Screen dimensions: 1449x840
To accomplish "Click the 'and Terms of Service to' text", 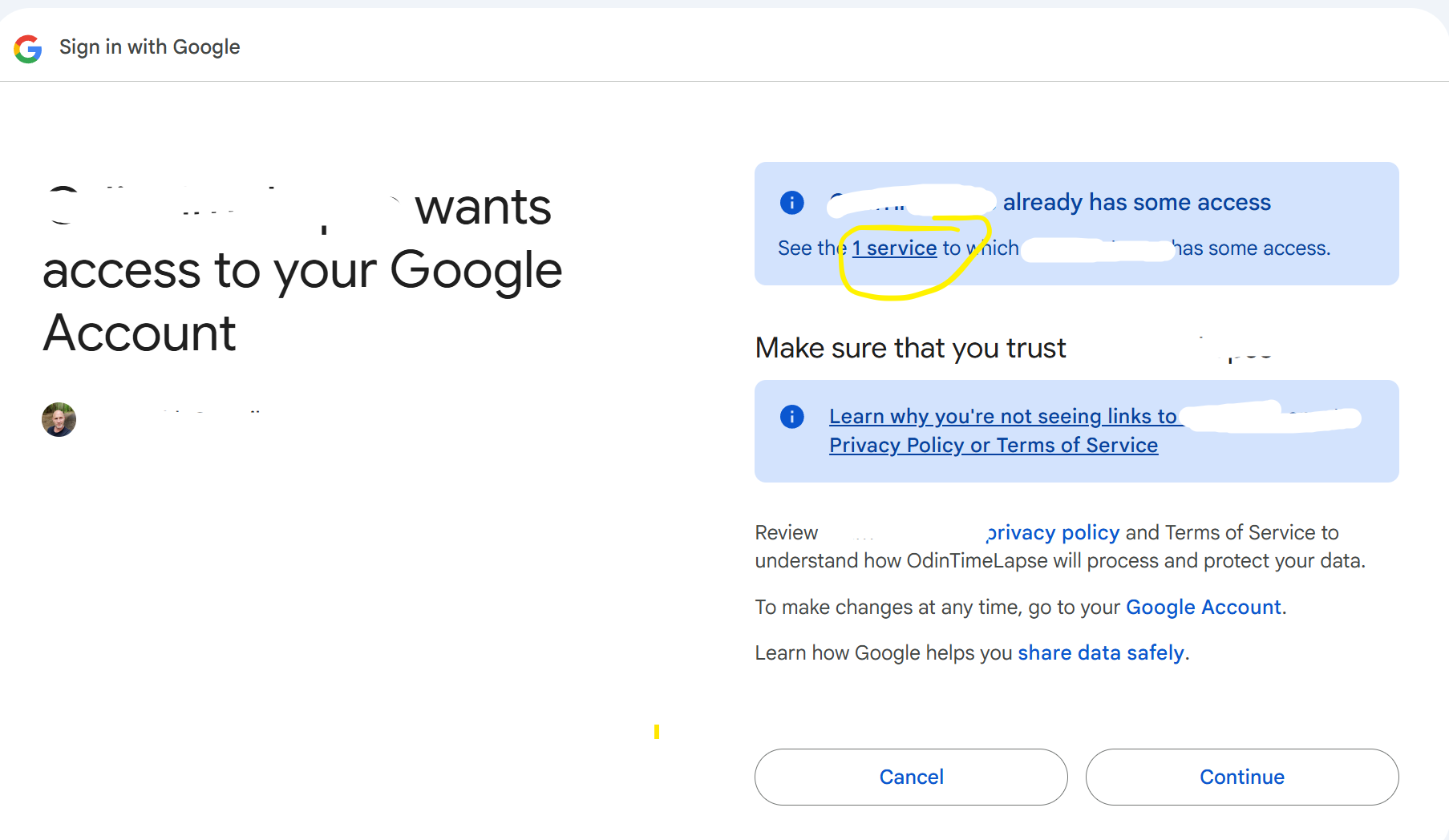I will [x=1232, y=533].
